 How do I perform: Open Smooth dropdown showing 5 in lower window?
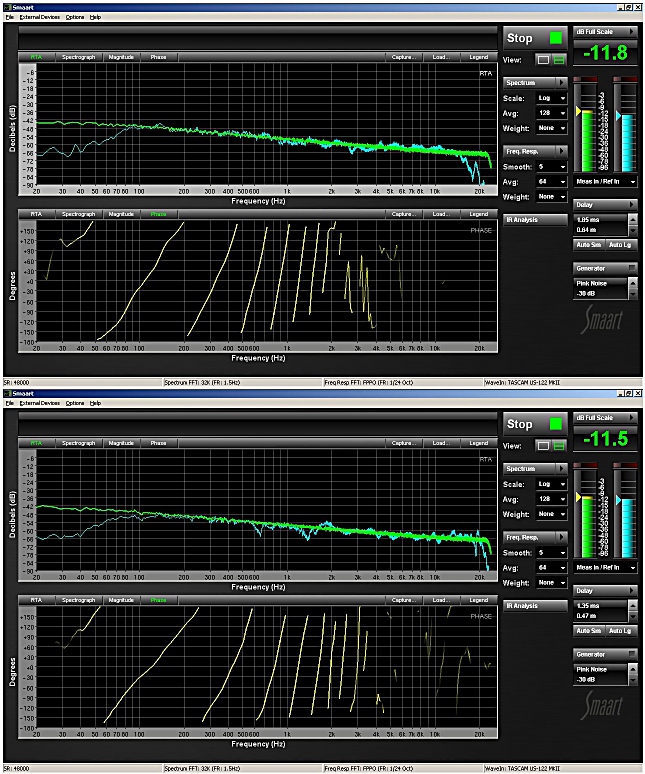click(x=552, y=553)
